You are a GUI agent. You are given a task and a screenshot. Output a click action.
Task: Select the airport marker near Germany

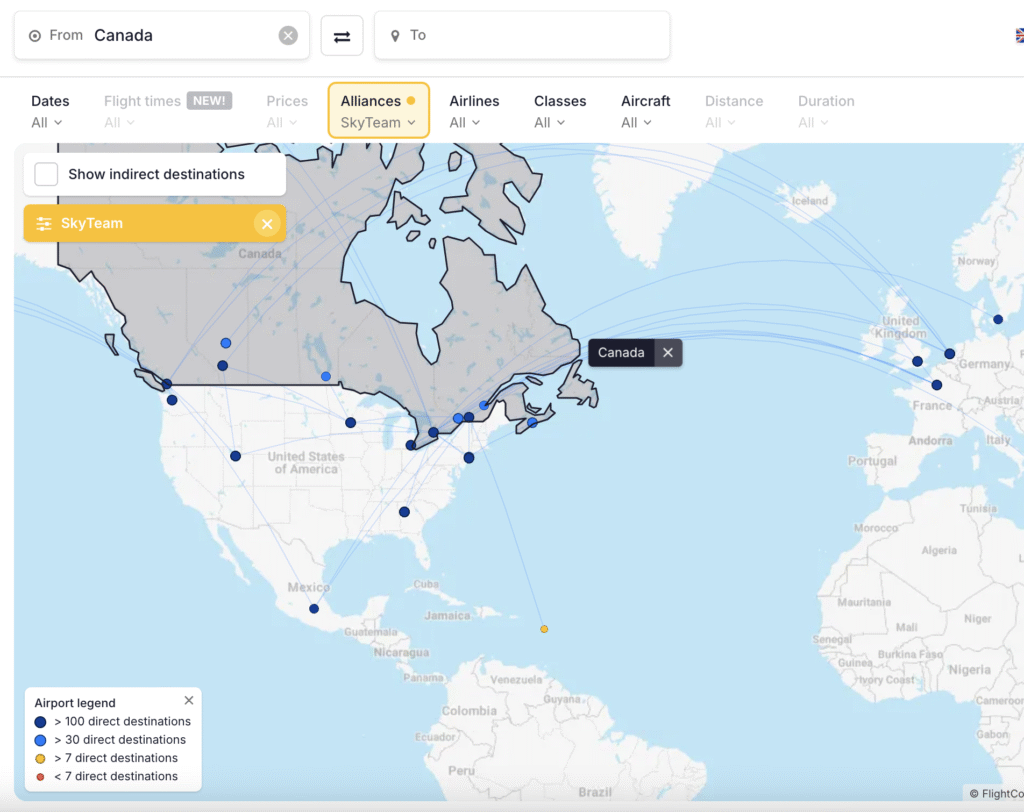point(950,354)
